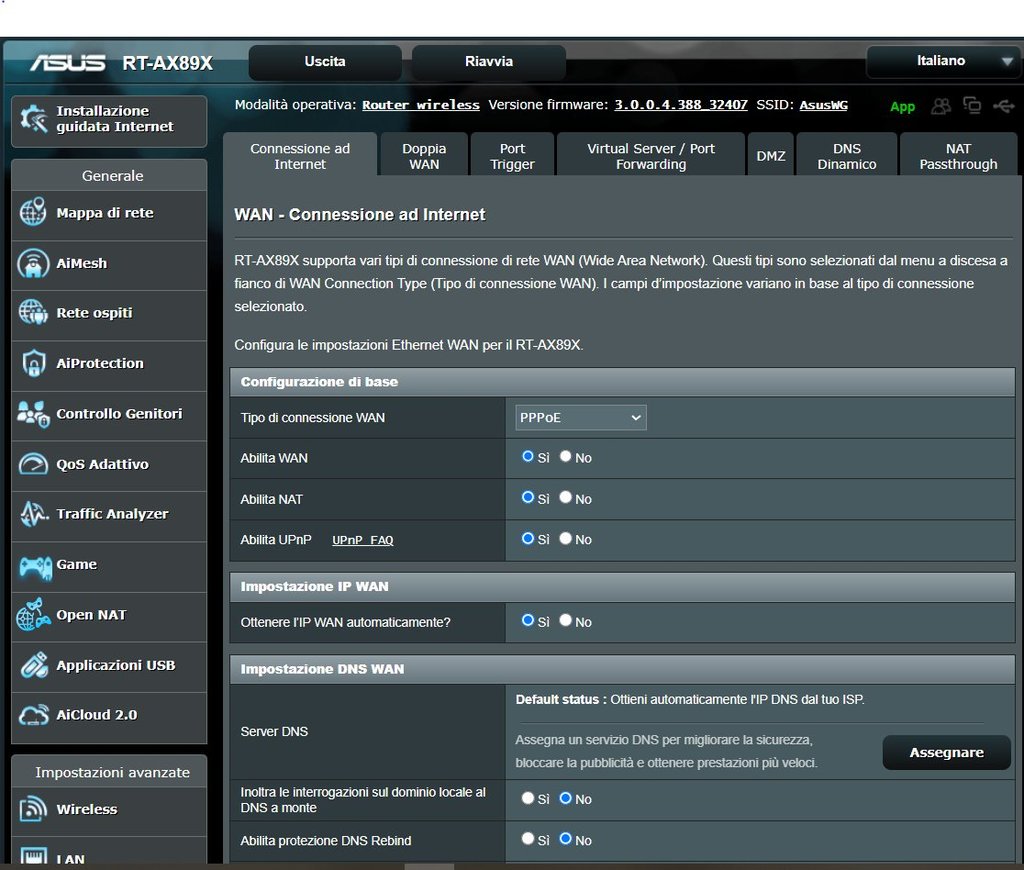Viewport: 1024px width, 870px height.
Task: Enable DNS Rebind protection with Sì
Action: pos(528,839)
